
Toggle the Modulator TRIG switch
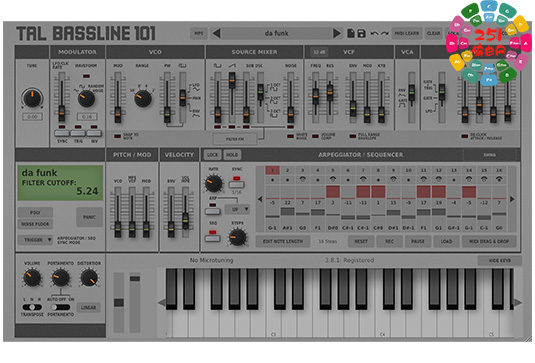78,133
